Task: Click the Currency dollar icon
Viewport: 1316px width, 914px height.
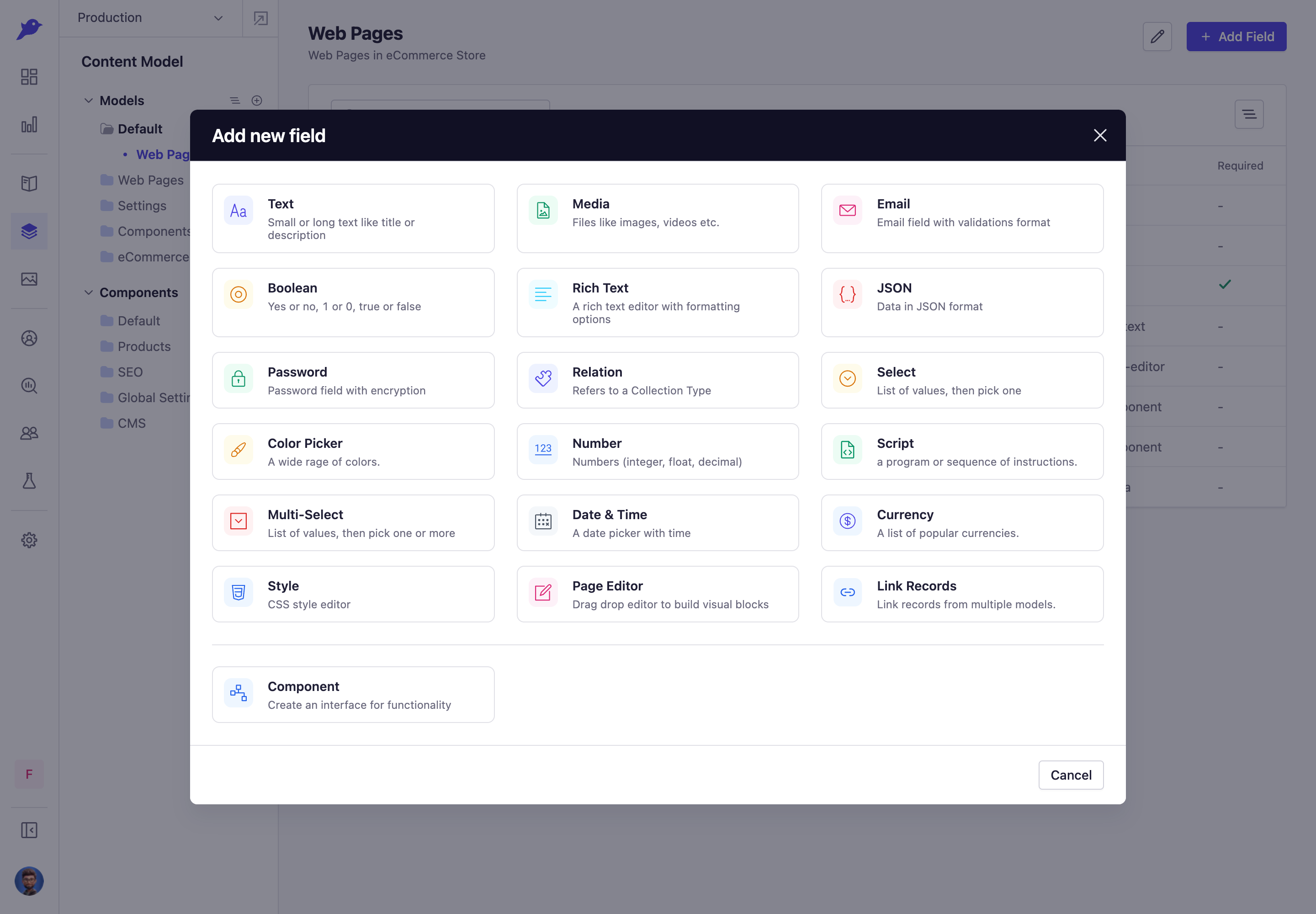Action: 848,521
